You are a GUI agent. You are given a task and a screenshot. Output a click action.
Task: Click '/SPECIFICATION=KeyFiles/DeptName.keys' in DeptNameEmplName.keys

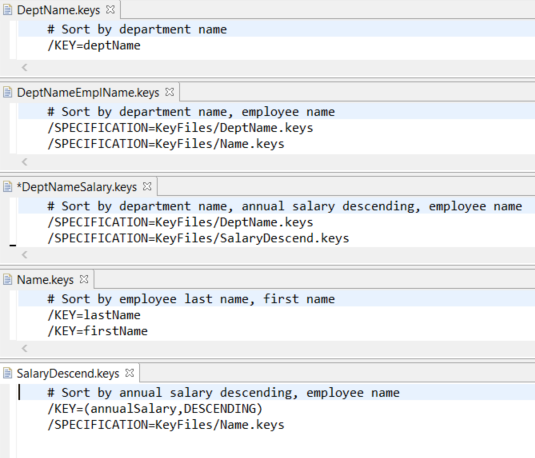pyautogui.click(x=180, y=128)
